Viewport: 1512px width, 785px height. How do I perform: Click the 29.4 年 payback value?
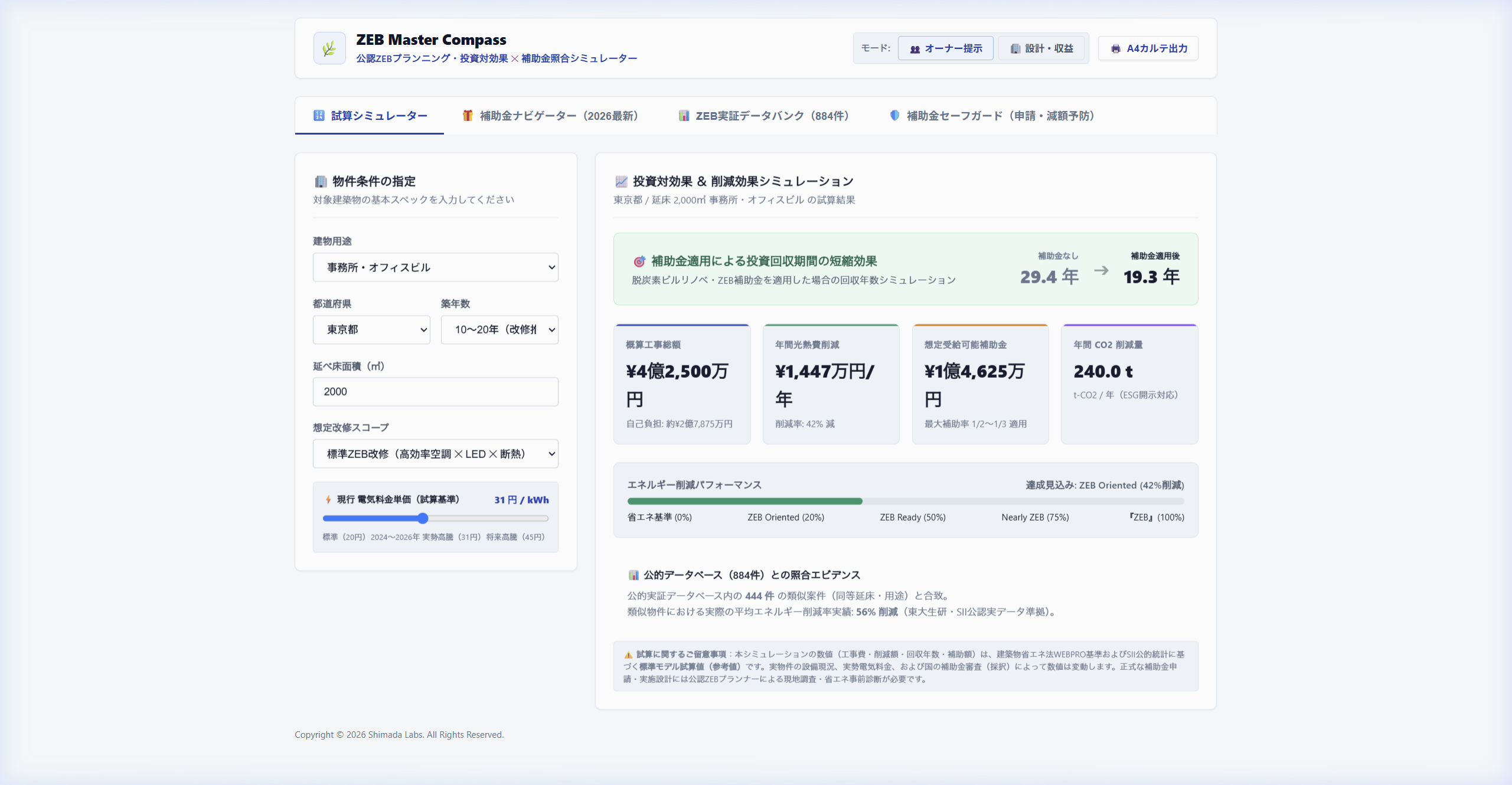tap(1049, 277)
